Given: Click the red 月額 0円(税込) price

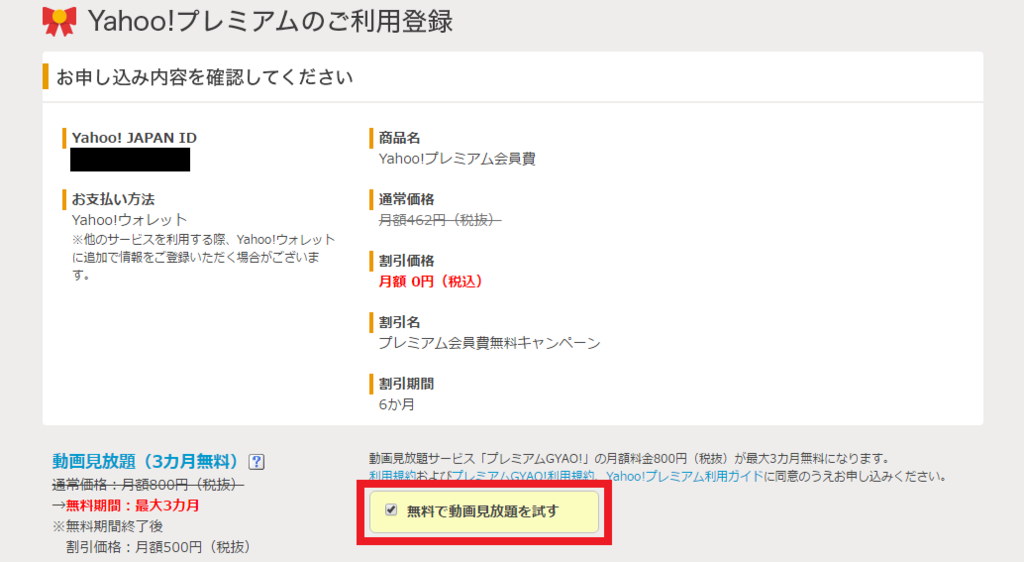Looking at the screenshot, I should (x=431, y=281).
